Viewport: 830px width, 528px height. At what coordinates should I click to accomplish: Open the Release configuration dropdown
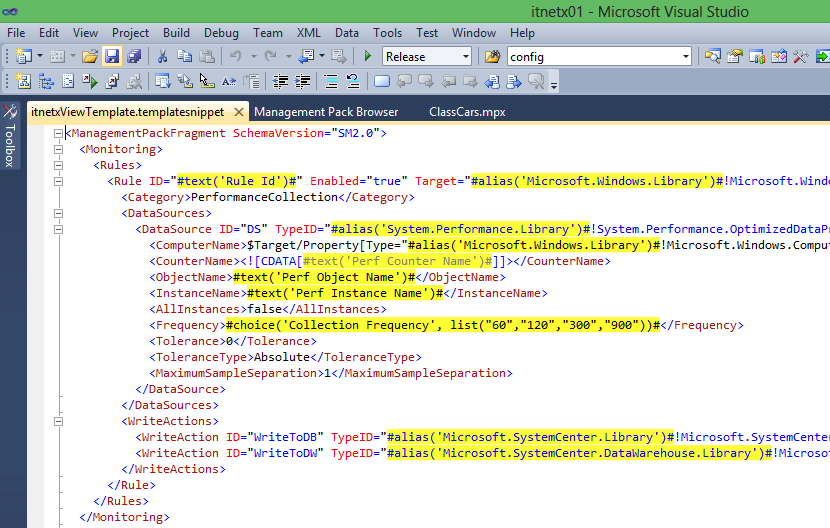465,56
